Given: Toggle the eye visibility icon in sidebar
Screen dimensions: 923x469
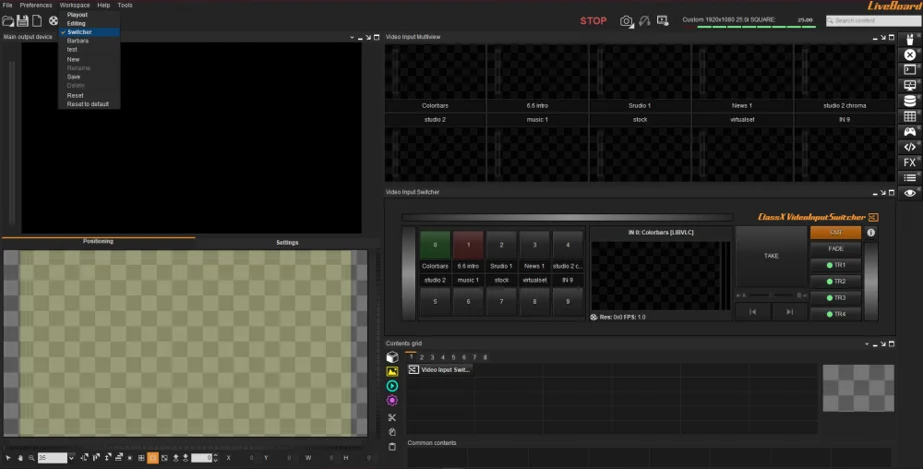Looking at the screenshot, I should pyautogui.click(x=909, y=192).
